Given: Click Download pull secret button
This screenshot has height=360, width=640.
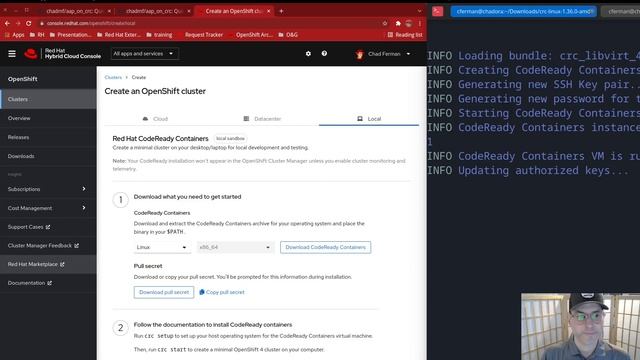Looking at the screenshot, I should [x=164, y=292].
